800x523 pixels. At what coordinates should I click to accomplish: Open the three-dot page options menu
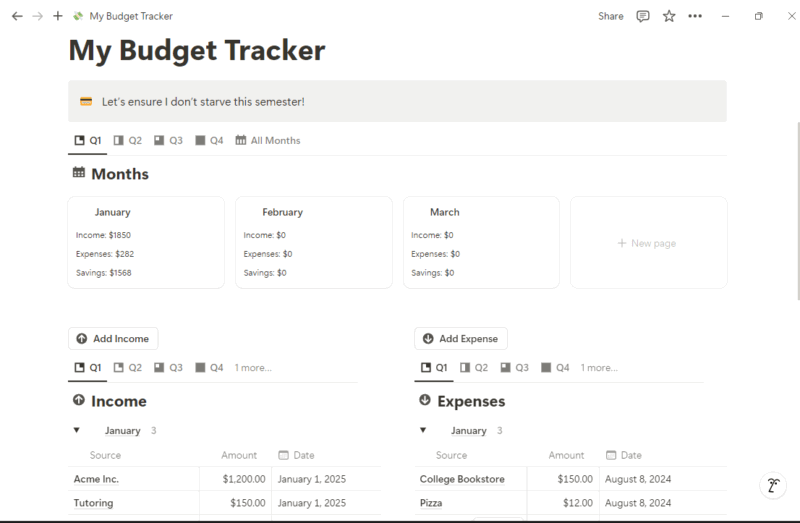point(695,16)
